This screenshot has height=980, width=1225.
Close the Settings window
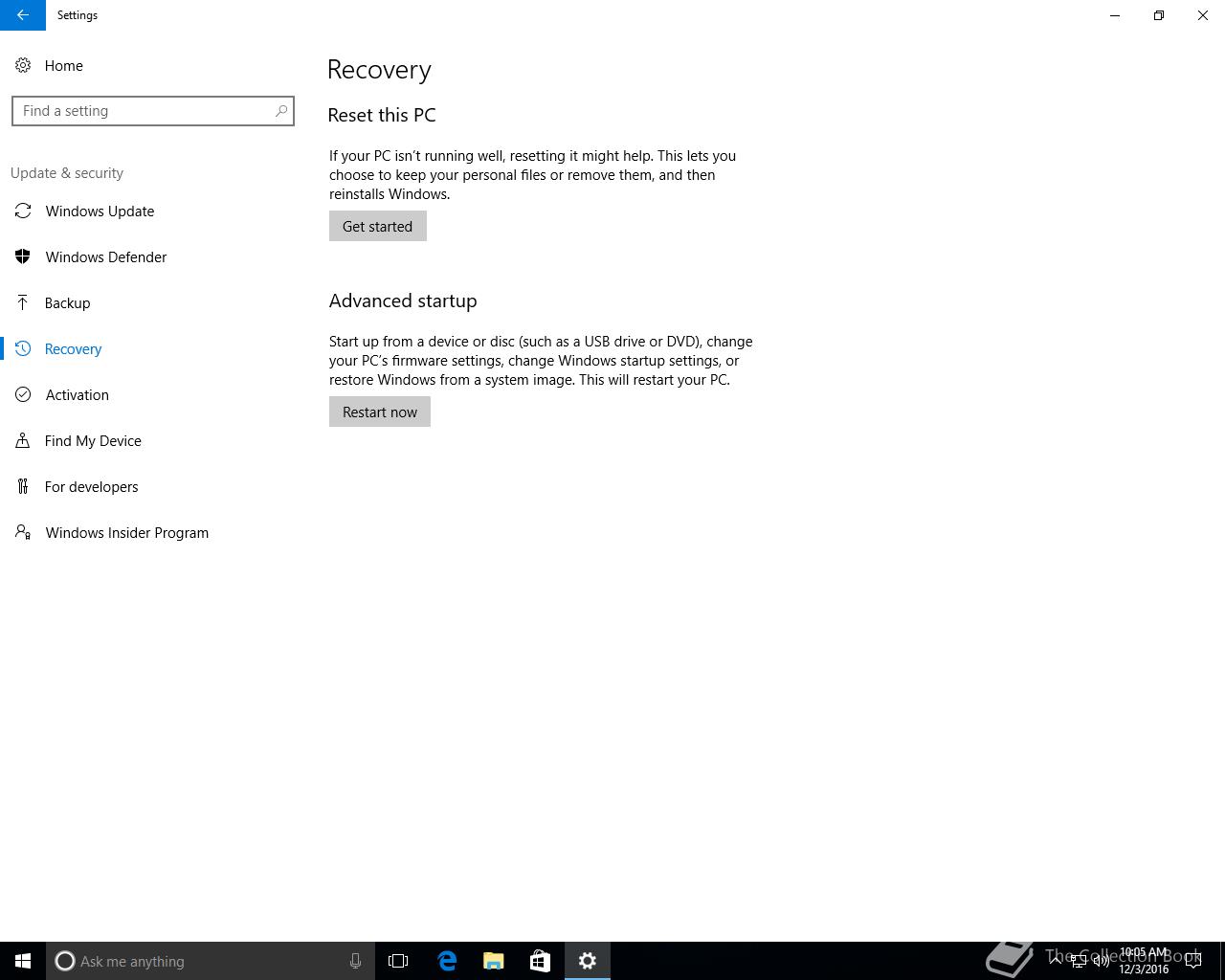click(1203, 15)
